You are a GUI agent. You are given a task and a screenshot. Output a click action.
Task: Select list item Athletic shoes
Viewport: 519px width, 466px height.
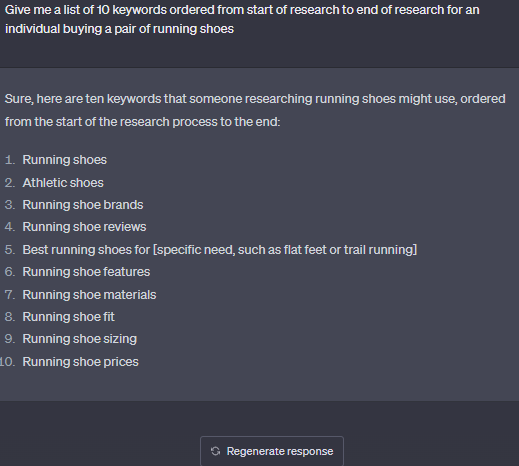pyautogui.click(x=63, y=183)
